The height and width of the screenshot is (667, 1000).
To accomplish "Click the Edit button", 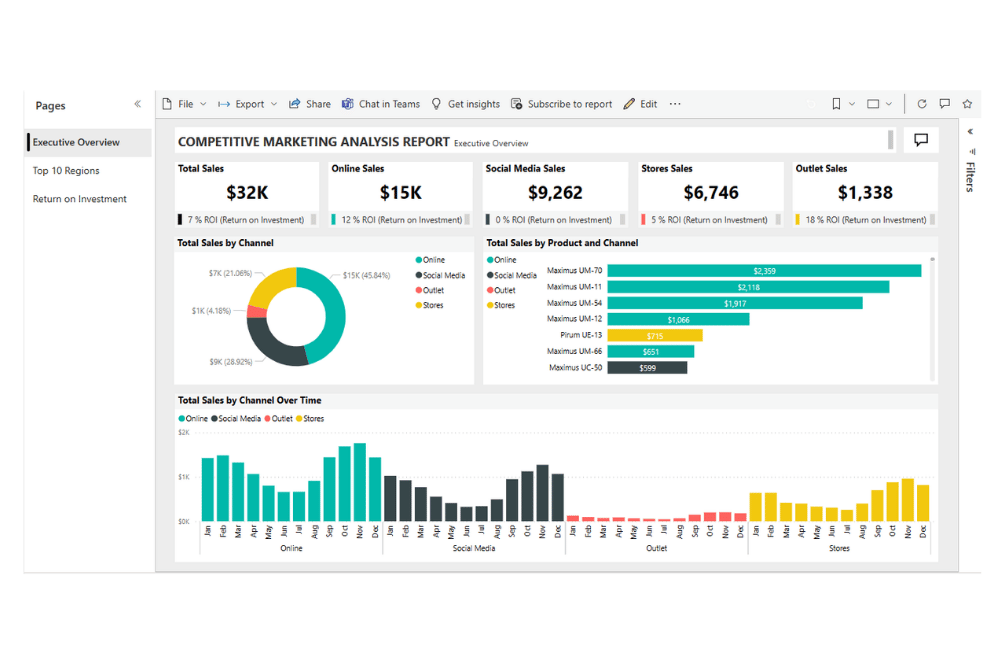I will pos(640,104).
